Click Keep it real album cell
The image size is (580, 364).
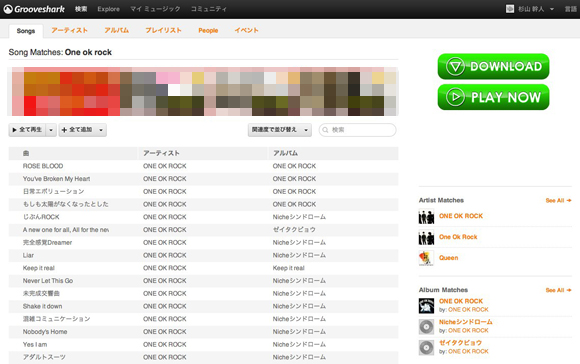tap(289, 268)
